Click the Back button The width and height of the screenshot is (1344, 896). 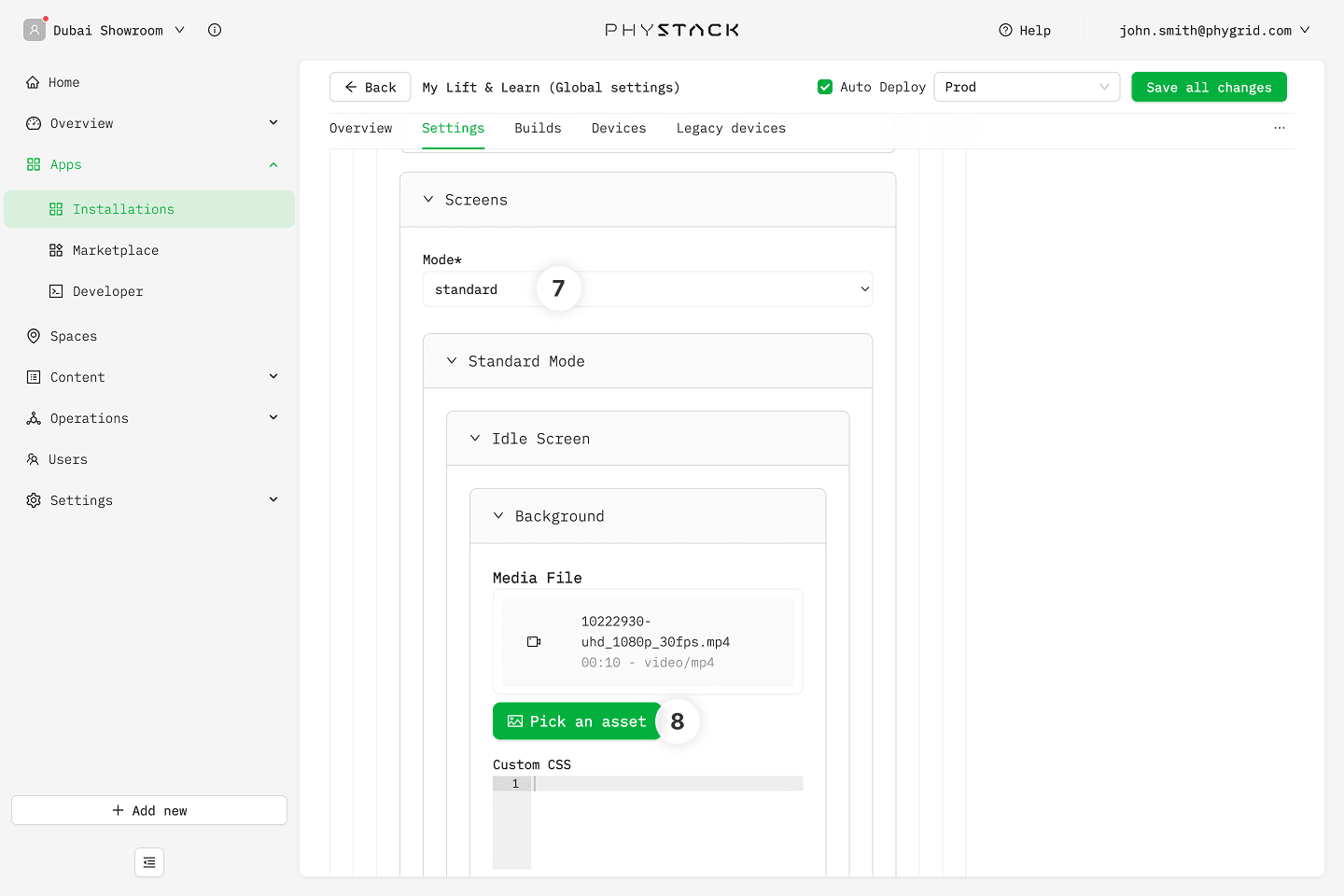[370, 87]
